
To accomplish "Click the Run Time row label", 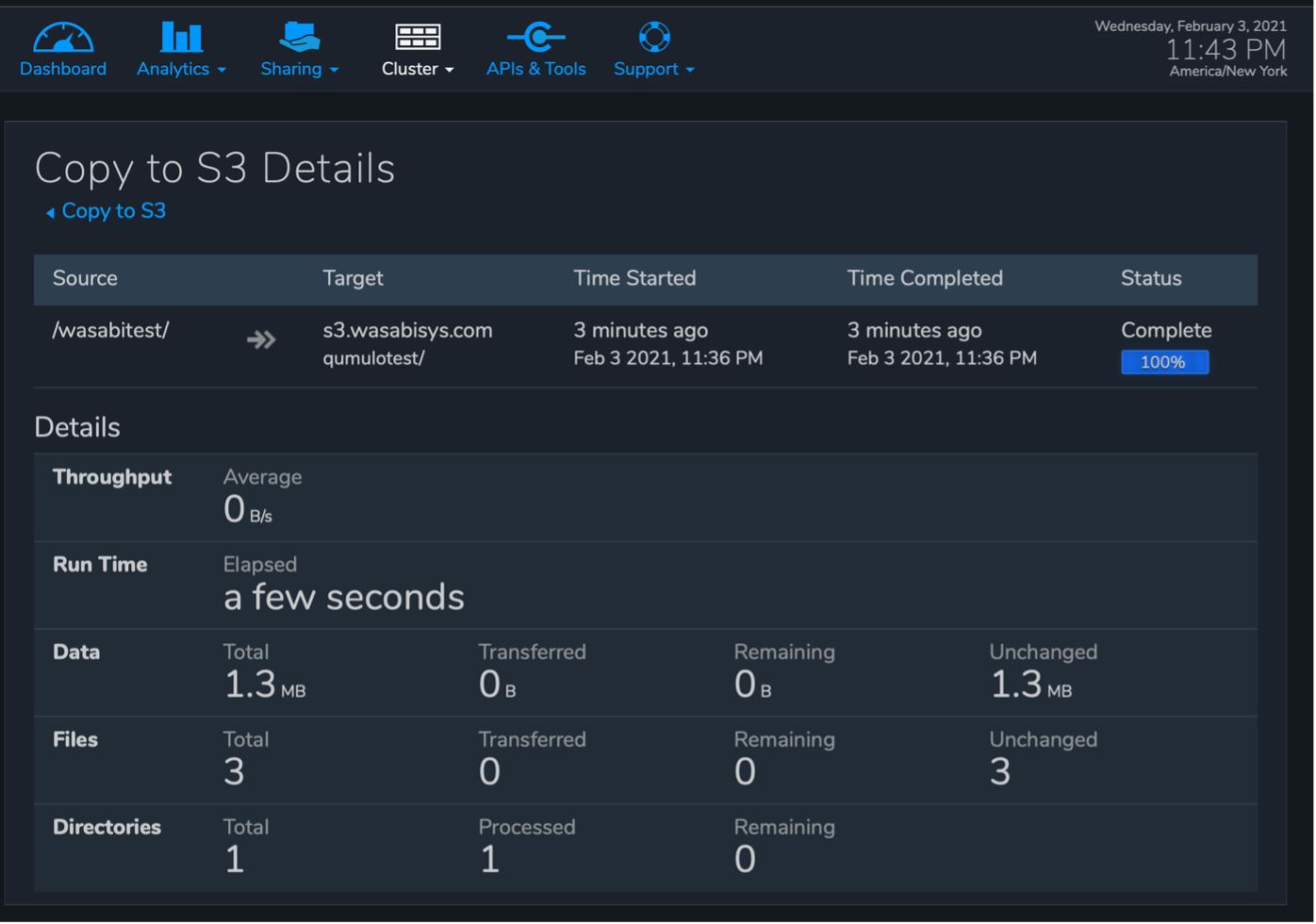I will click(100, 565).
